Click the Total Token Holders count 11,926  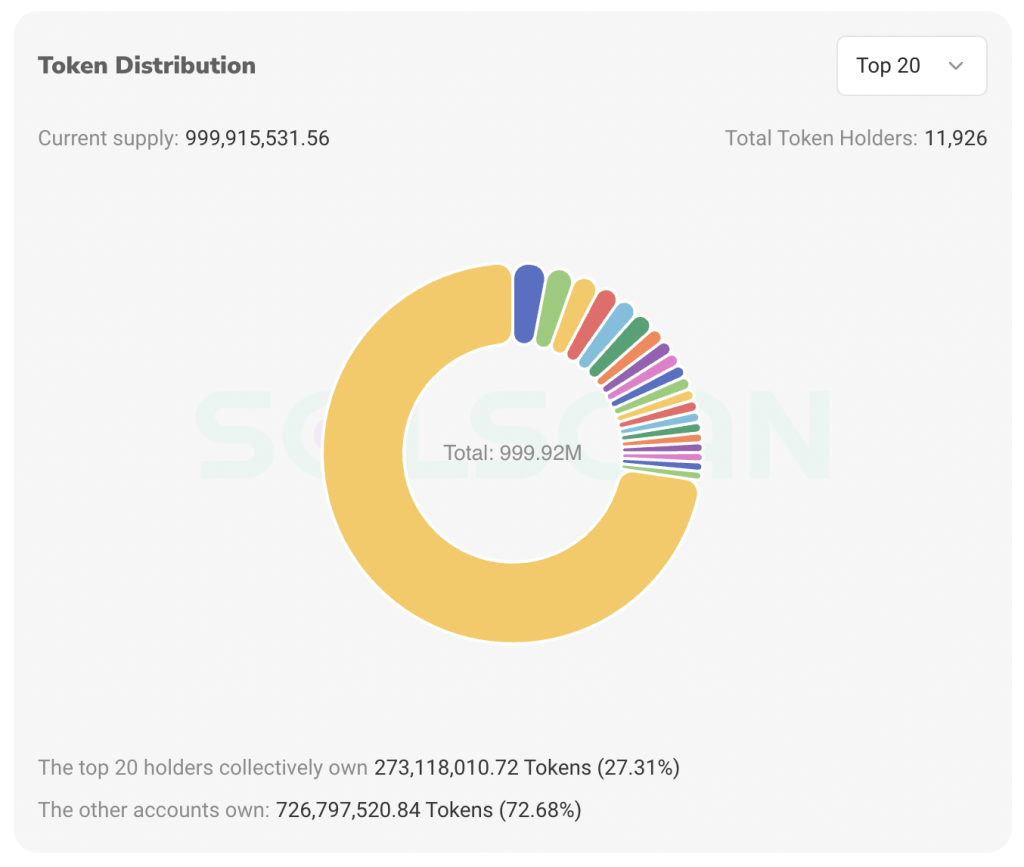point(955,138)
